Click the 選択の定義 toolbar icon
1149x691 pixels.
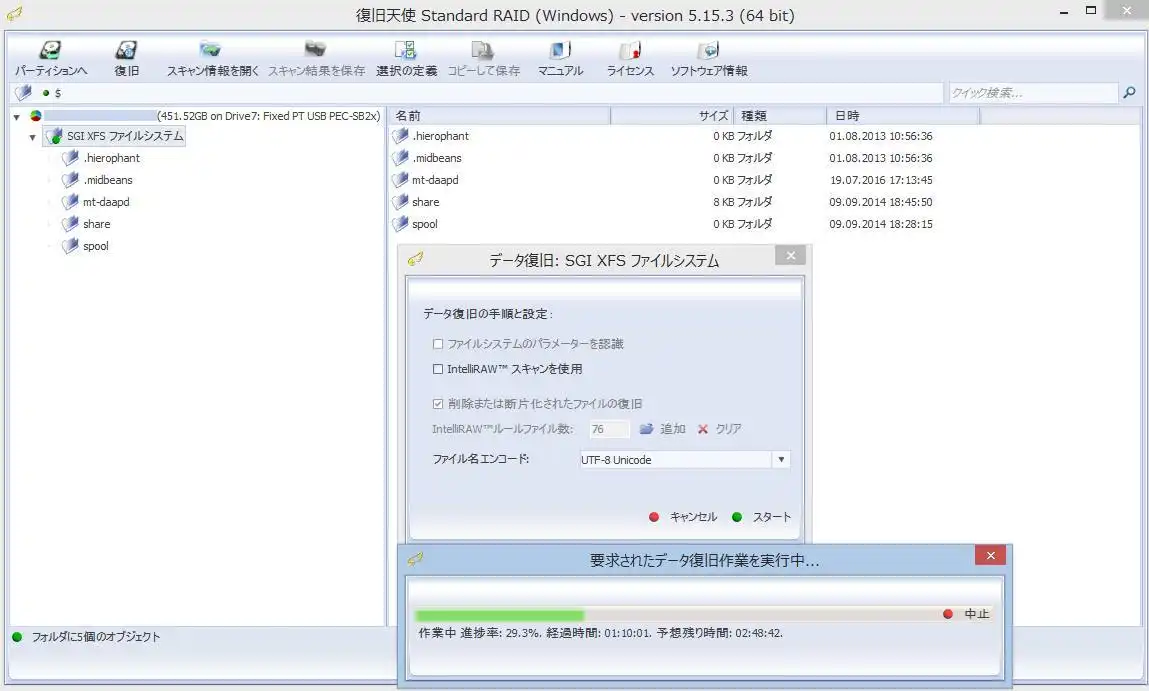(x=406, y=51)
